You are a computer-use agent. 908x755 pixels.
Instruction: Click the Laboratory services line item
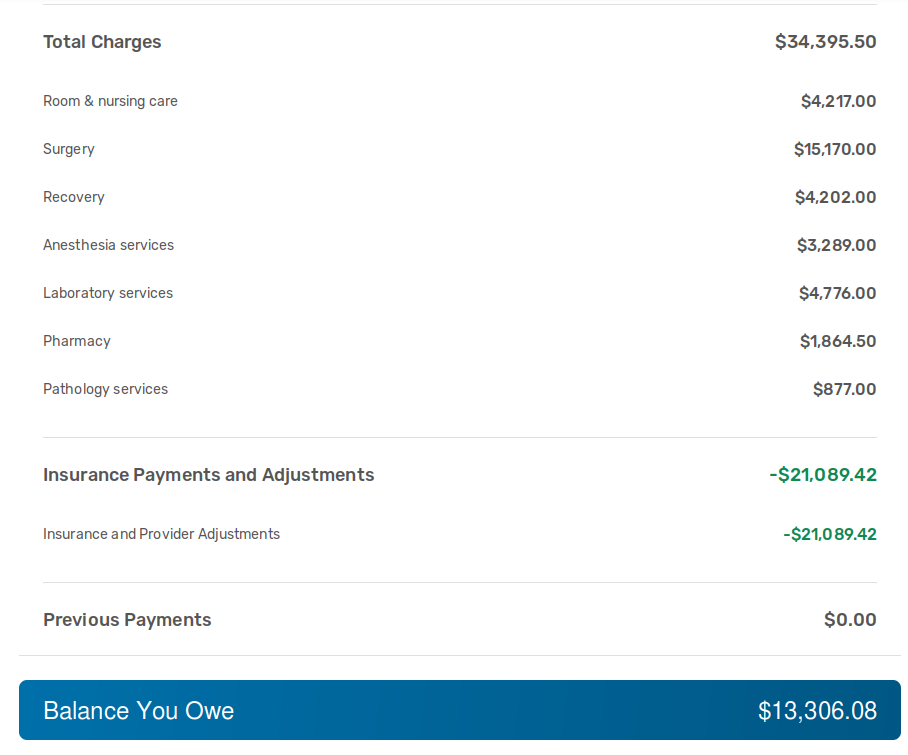pyautogui.click(x=108, y=293)
